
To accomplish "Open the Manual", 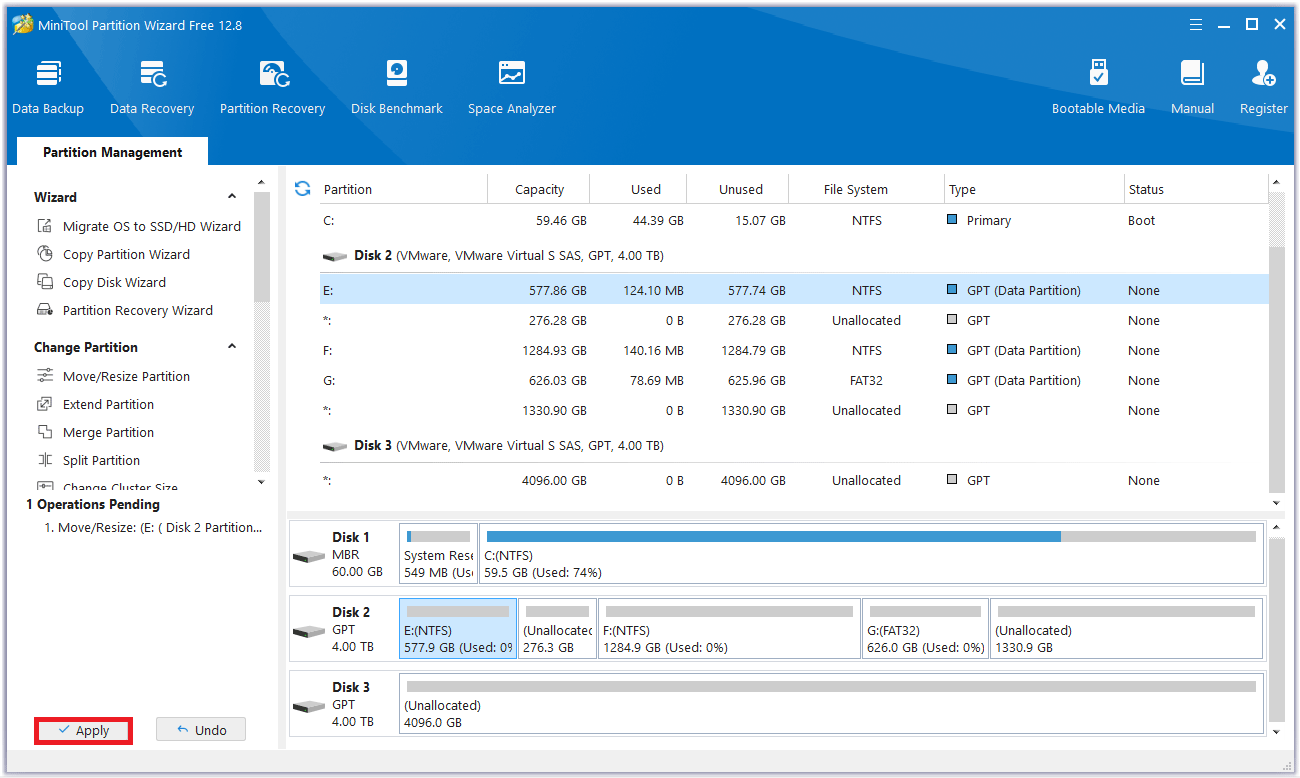I will (1192, 88).
